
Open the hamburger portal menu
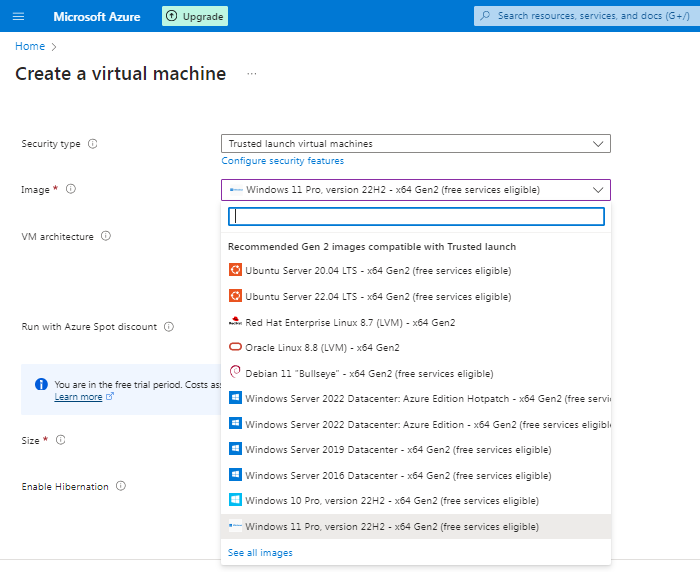click(x=18, y=16)
